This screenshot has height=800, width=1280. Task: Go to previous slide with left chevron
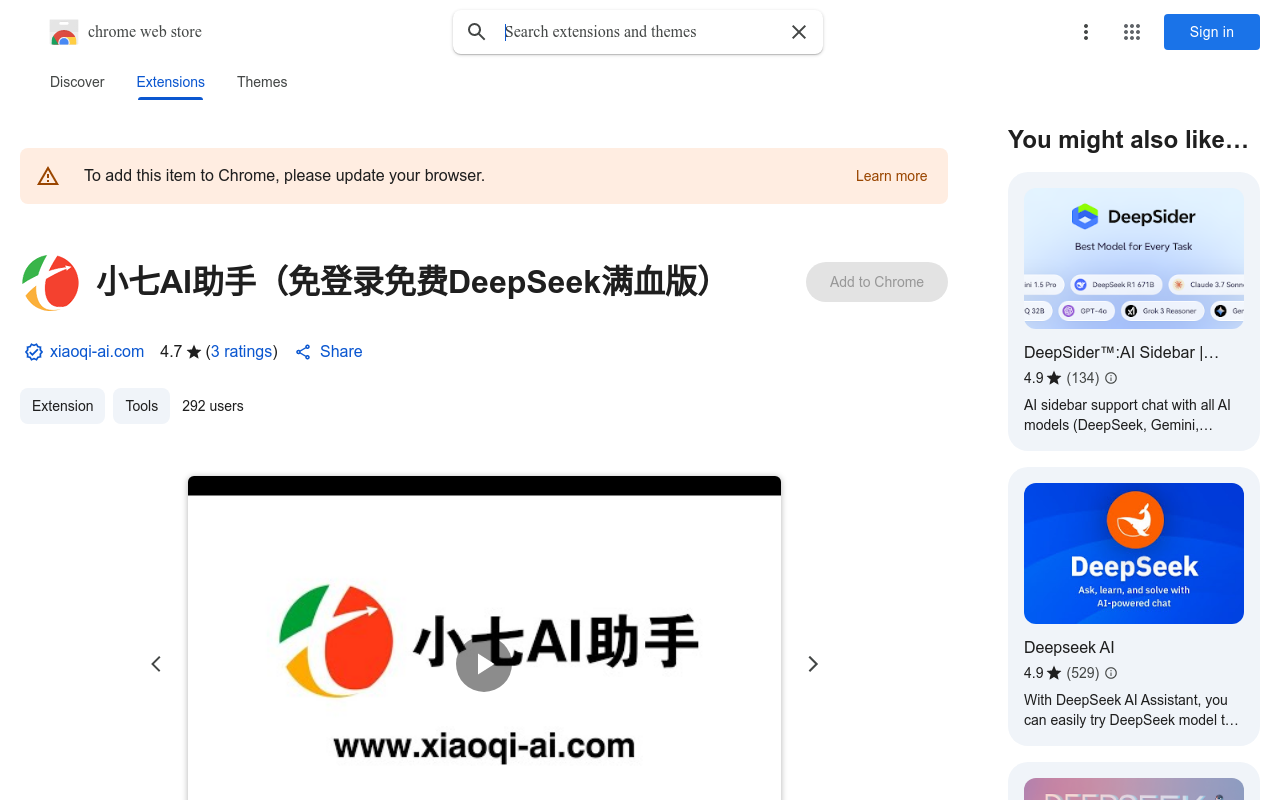(156, 664)
